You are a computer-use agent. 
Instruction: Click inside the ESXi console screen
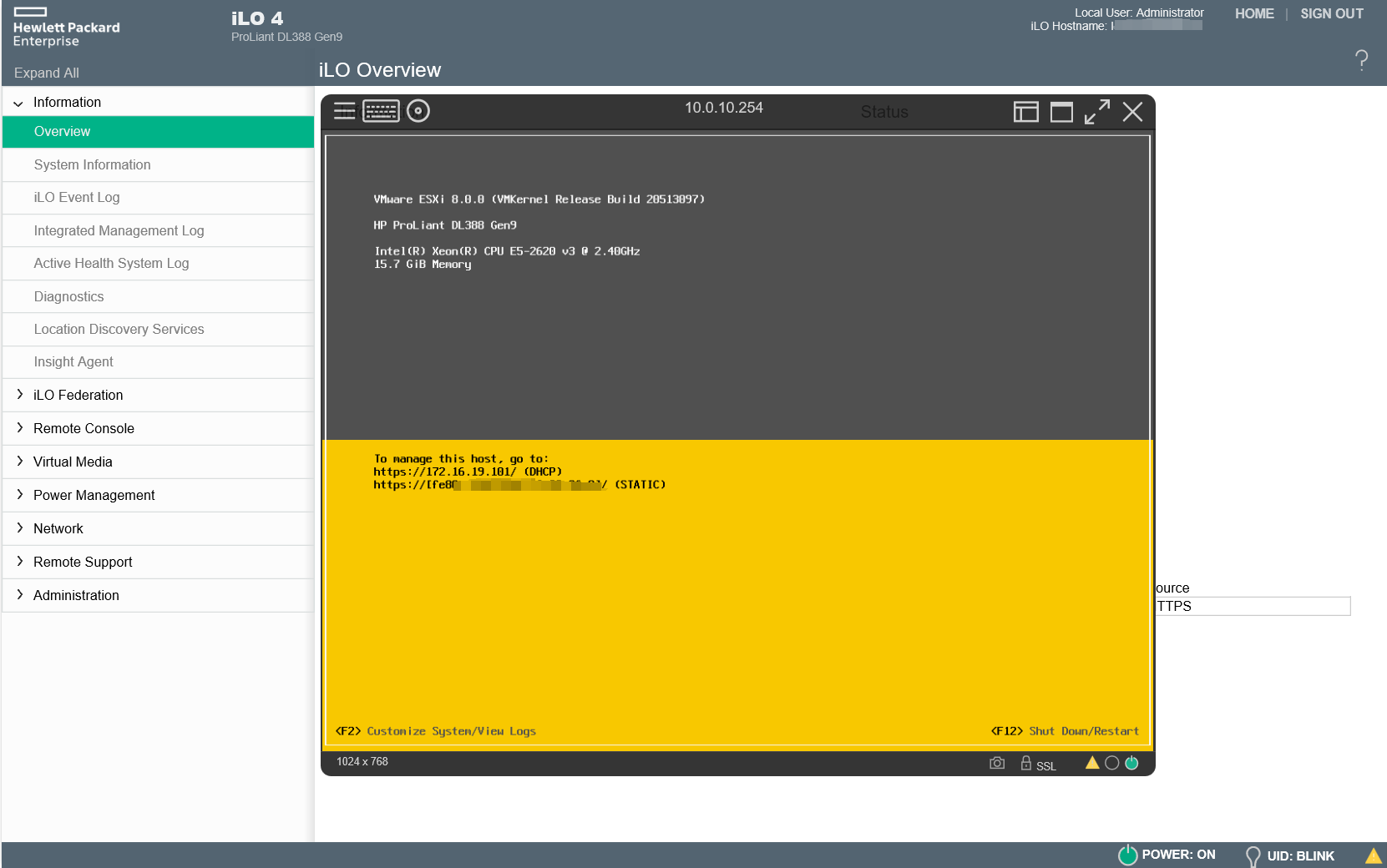[737, 351]
